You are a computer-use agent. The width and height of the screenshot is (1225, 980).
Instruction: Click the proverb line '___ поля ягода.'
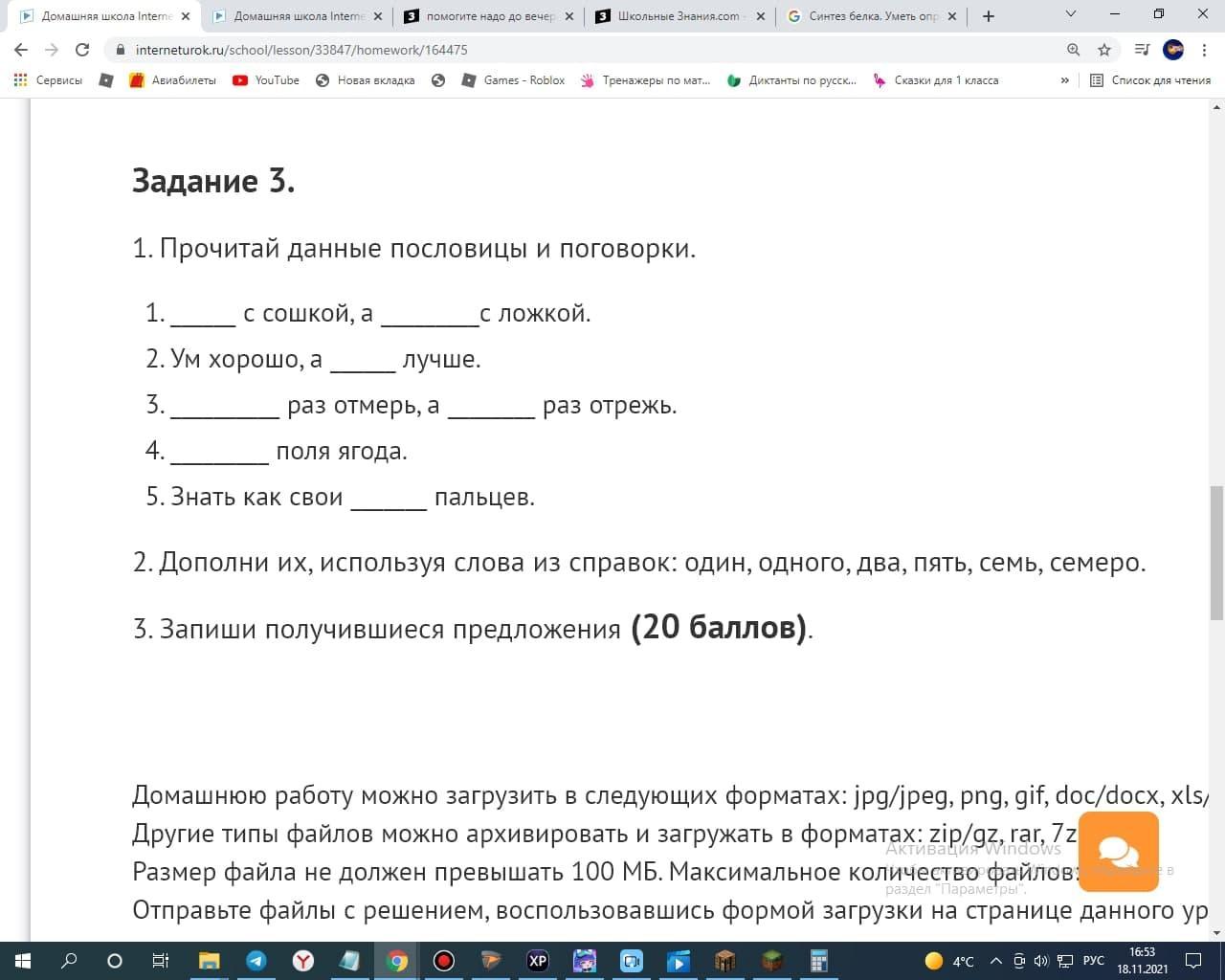[277, 451]
